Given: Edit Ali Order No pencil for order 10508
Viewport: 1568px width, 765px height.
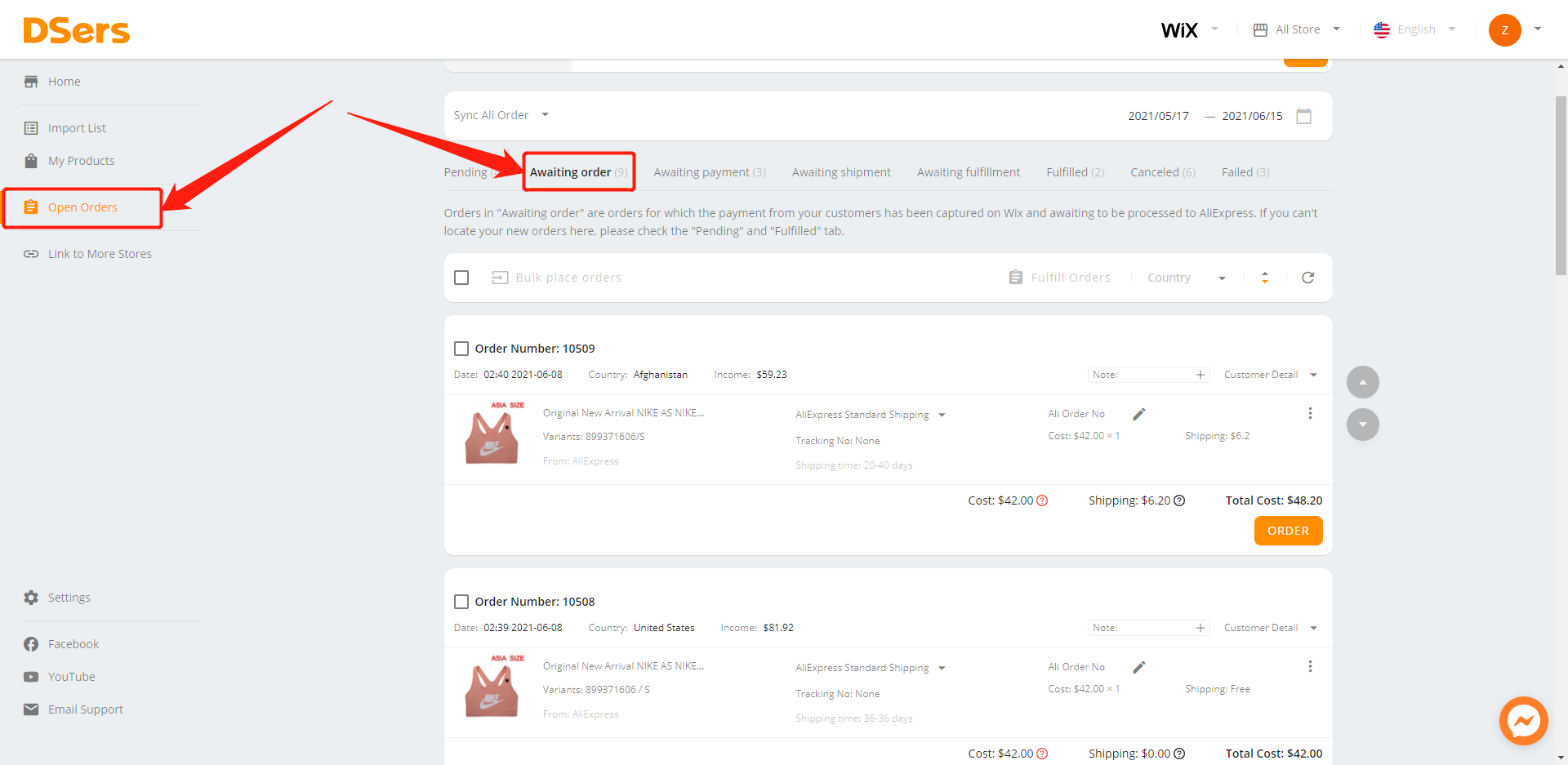Looking at the screenshot, I should (x=1139, y=667).
